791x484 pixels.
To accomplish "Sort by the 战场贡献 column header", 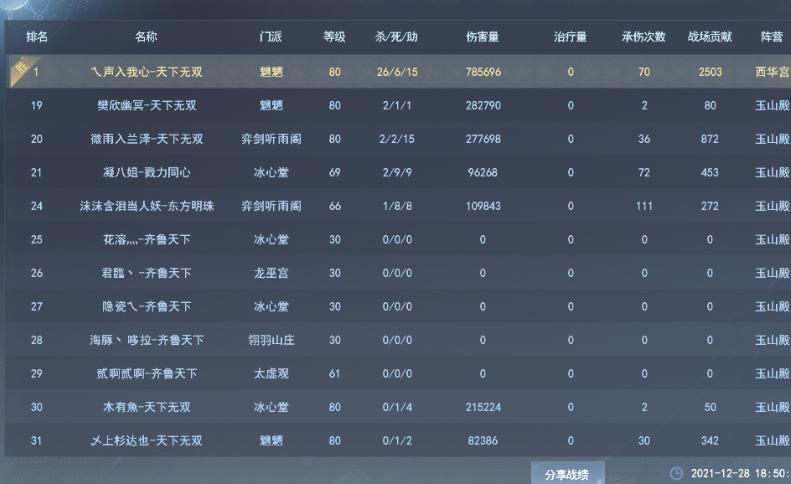I will click(710, 37).
